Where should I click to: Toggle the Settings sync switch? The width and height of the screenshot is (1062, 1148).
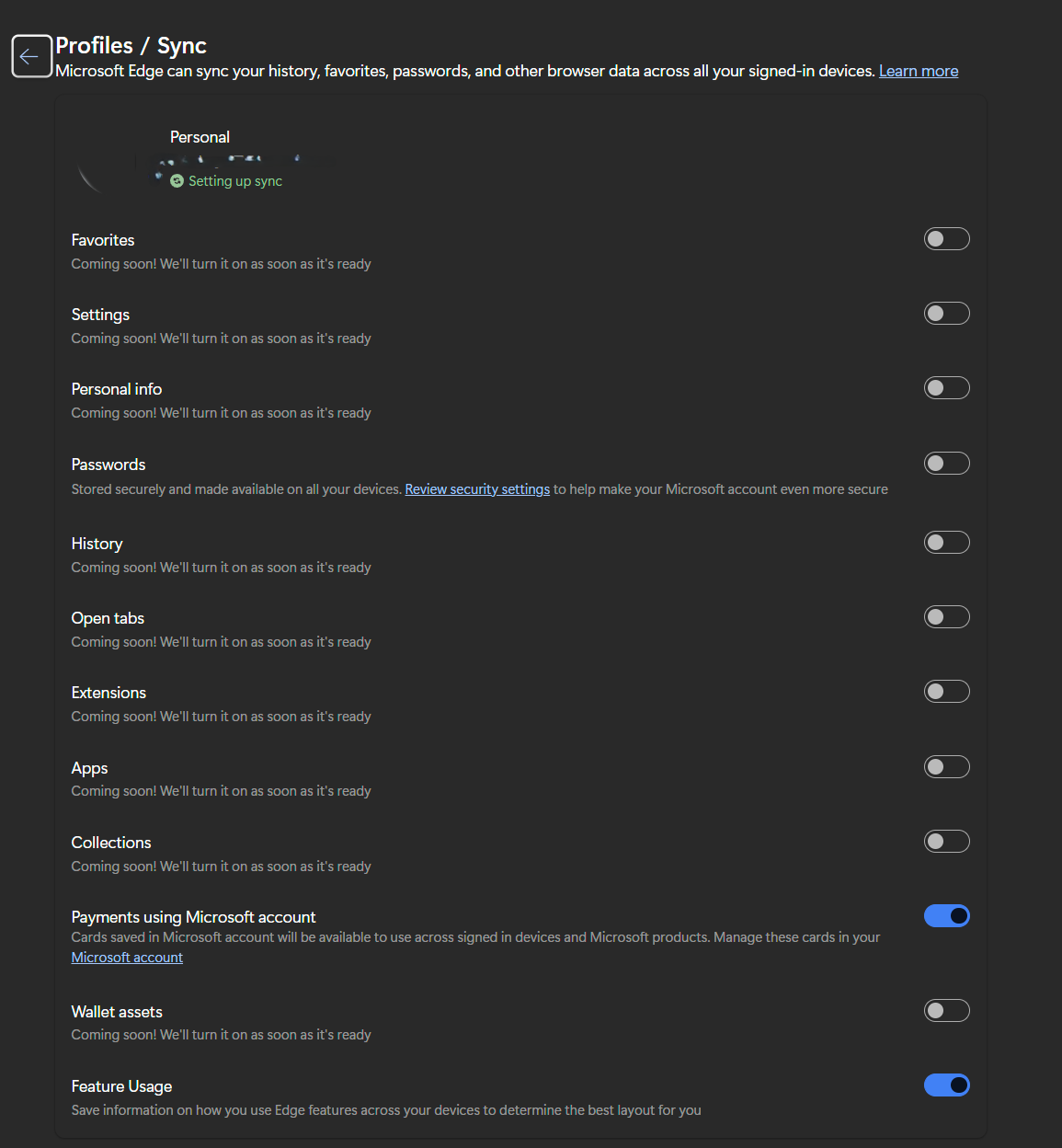tap(946, 314)
